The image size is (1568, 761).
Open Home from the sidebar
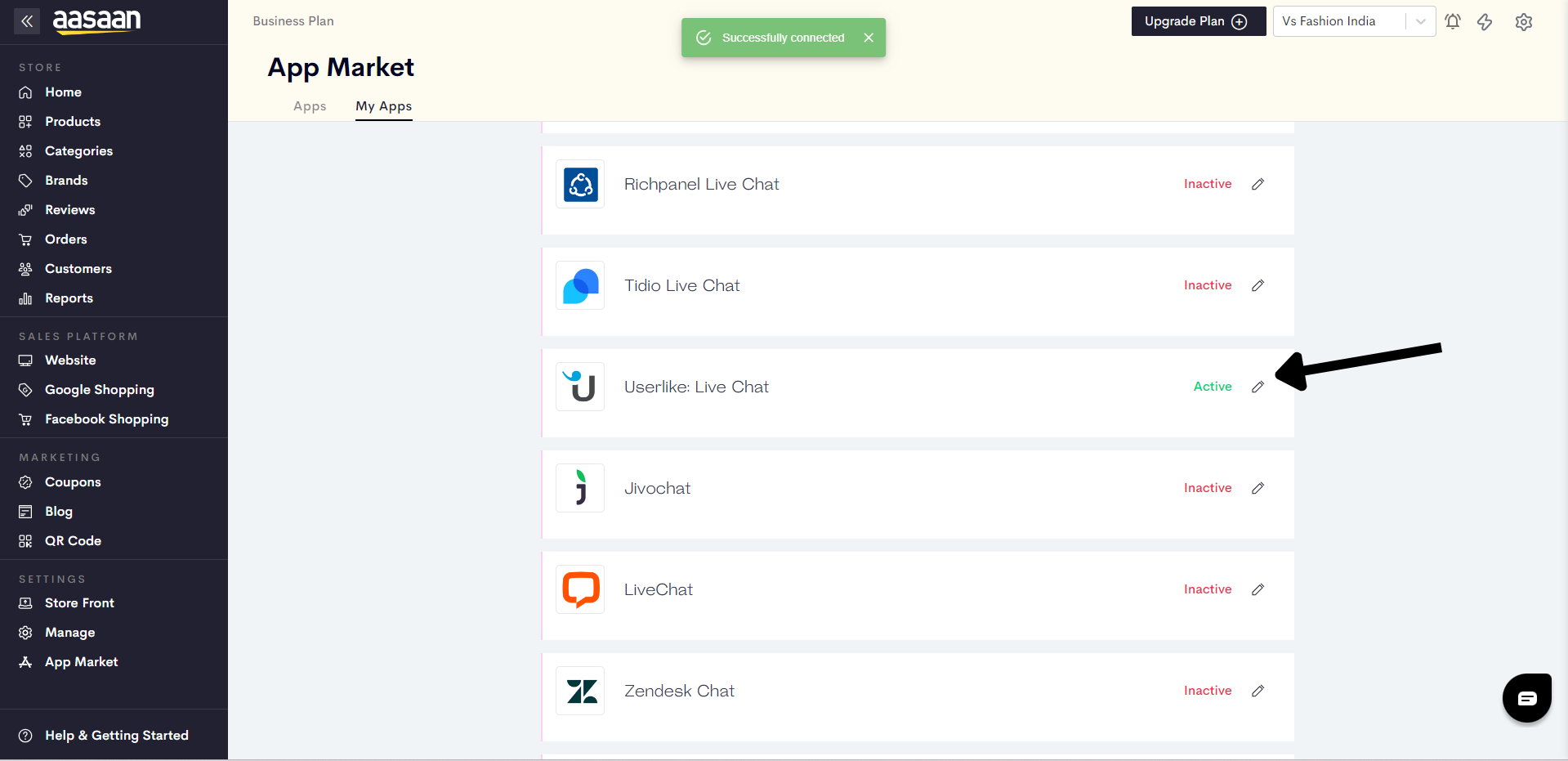tap(63, 92)
